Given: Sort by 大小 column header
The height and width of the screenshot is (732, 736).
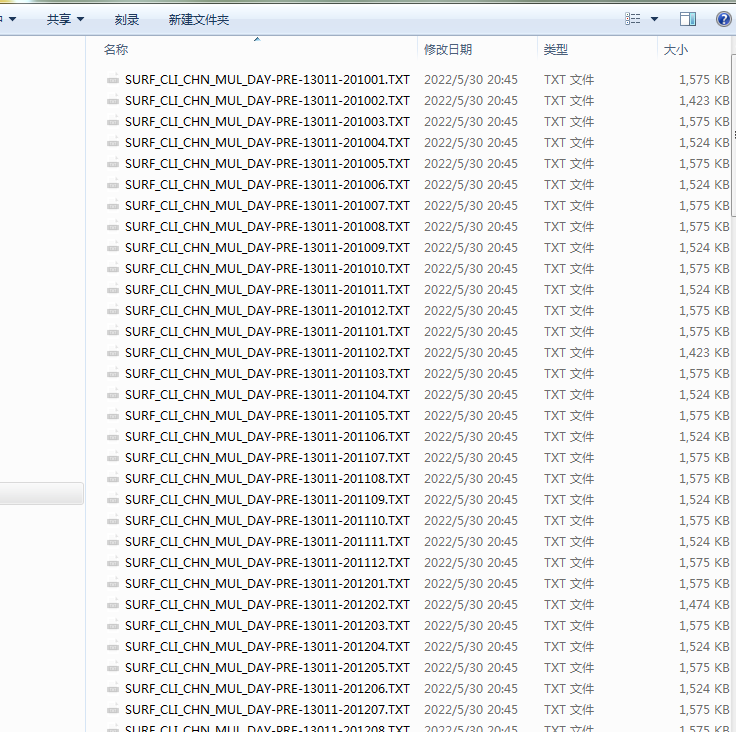Looking at the screenshot, I should point(675,49).
